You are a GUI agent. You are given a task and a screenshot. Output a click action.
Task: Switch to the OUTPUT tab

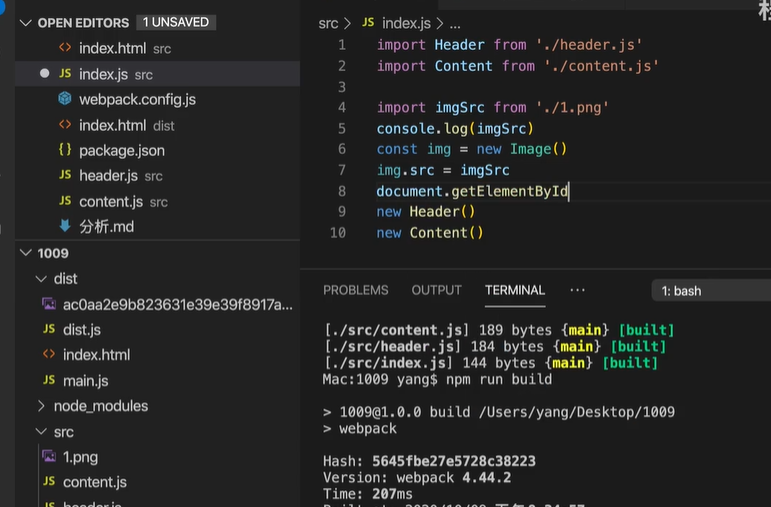437,290
